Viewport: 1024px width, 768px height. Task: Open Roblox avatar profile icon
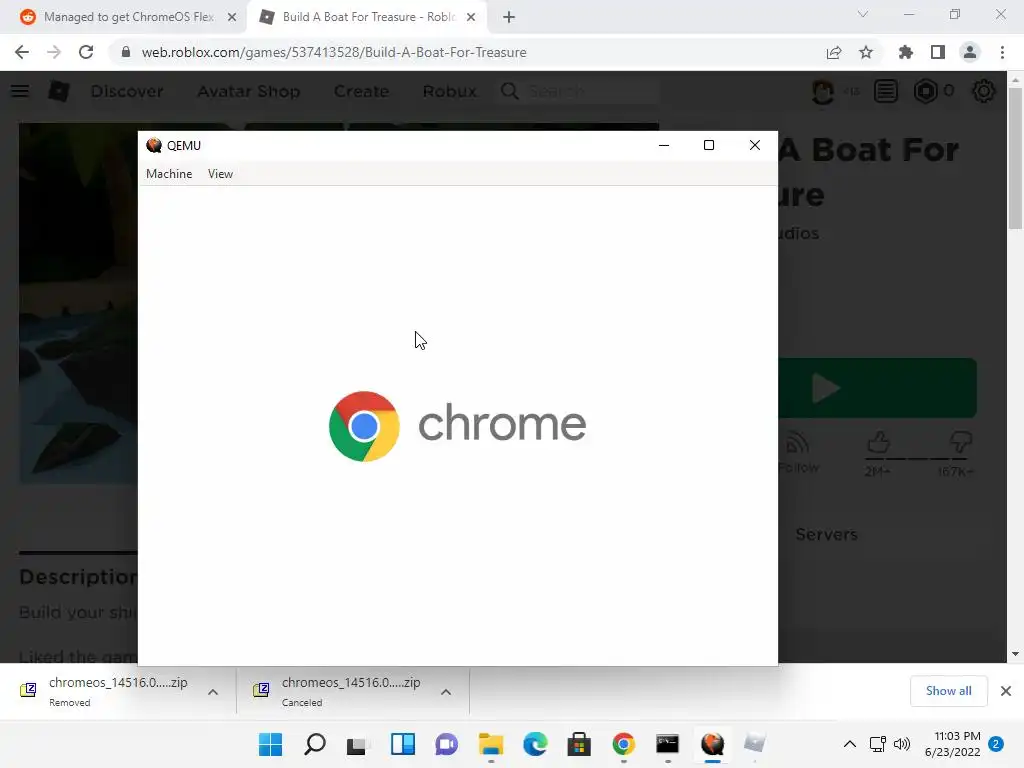(823, 91)
